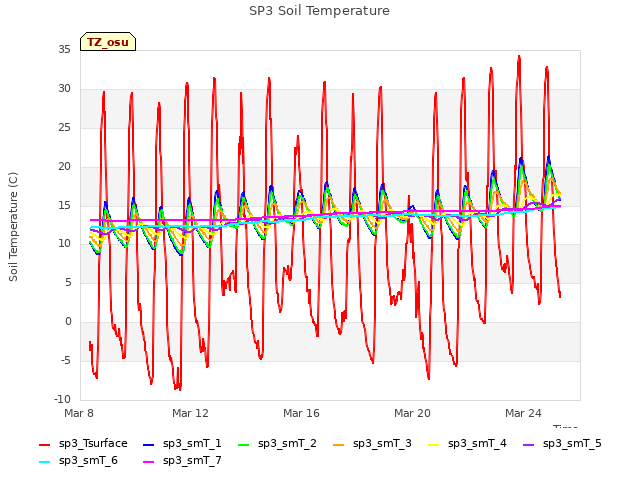Click the 25 y-axis tick label

[x=64, y=127]
